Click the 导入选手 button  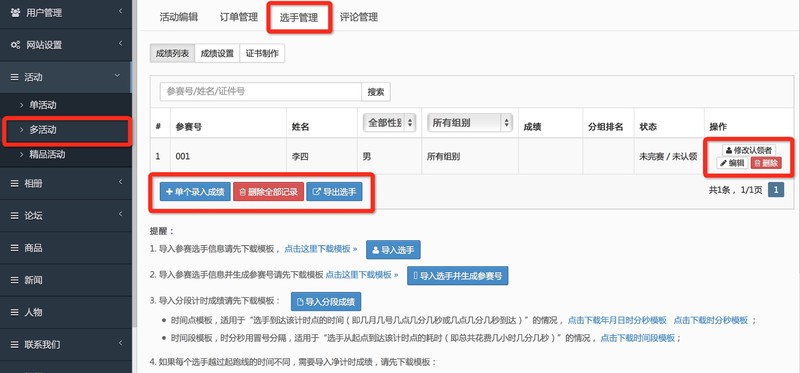(393, 250)
